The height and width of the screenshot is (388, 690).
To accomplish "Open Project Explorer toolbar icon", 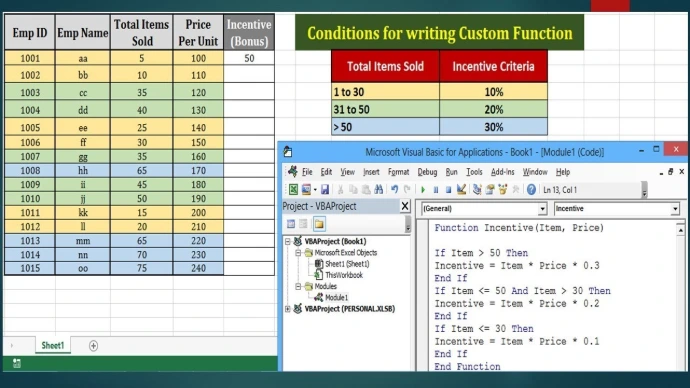I will pyautogui.click(x=477, y=190).
